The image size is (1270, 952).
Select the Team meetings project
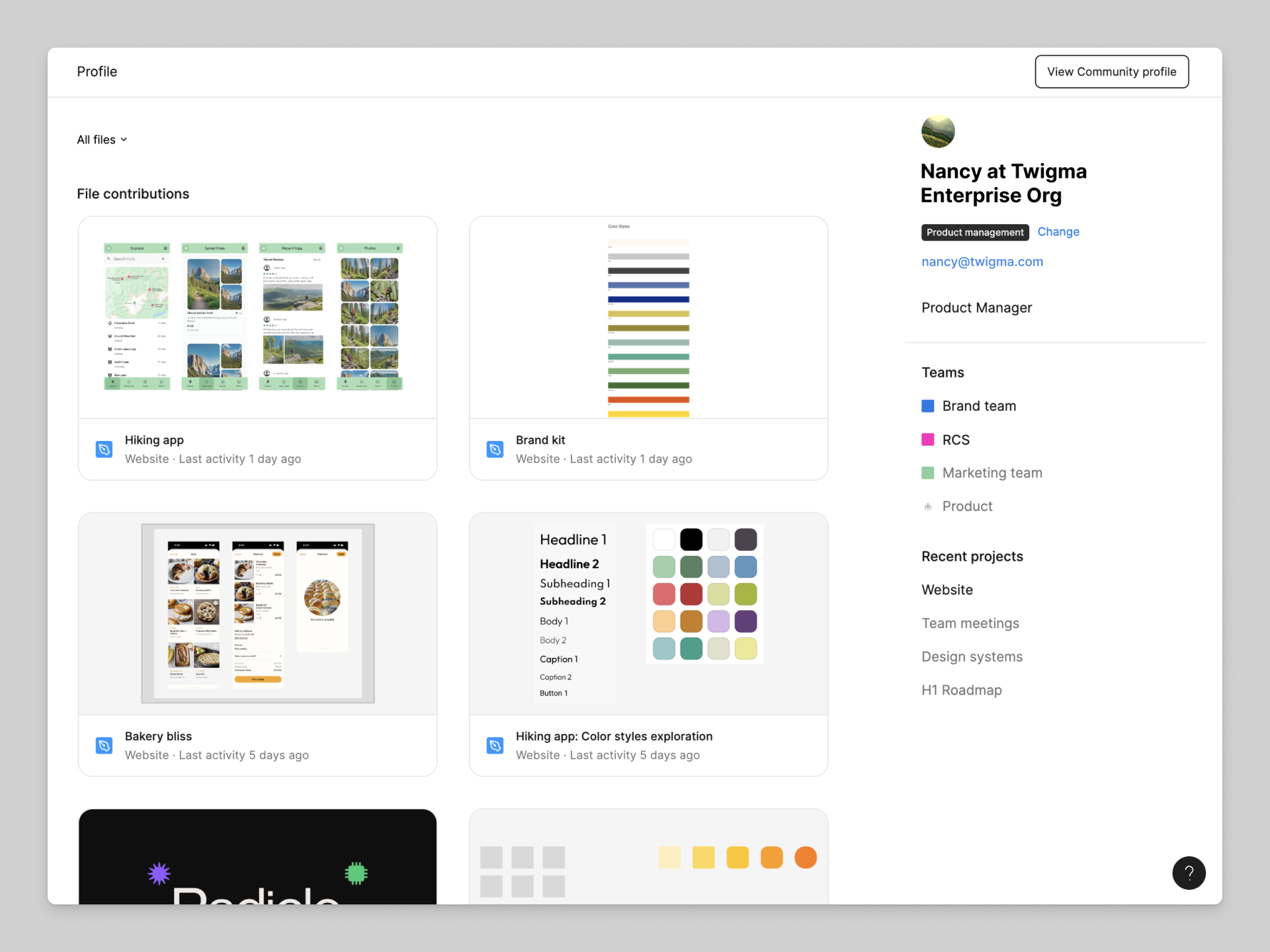[970, 623]
